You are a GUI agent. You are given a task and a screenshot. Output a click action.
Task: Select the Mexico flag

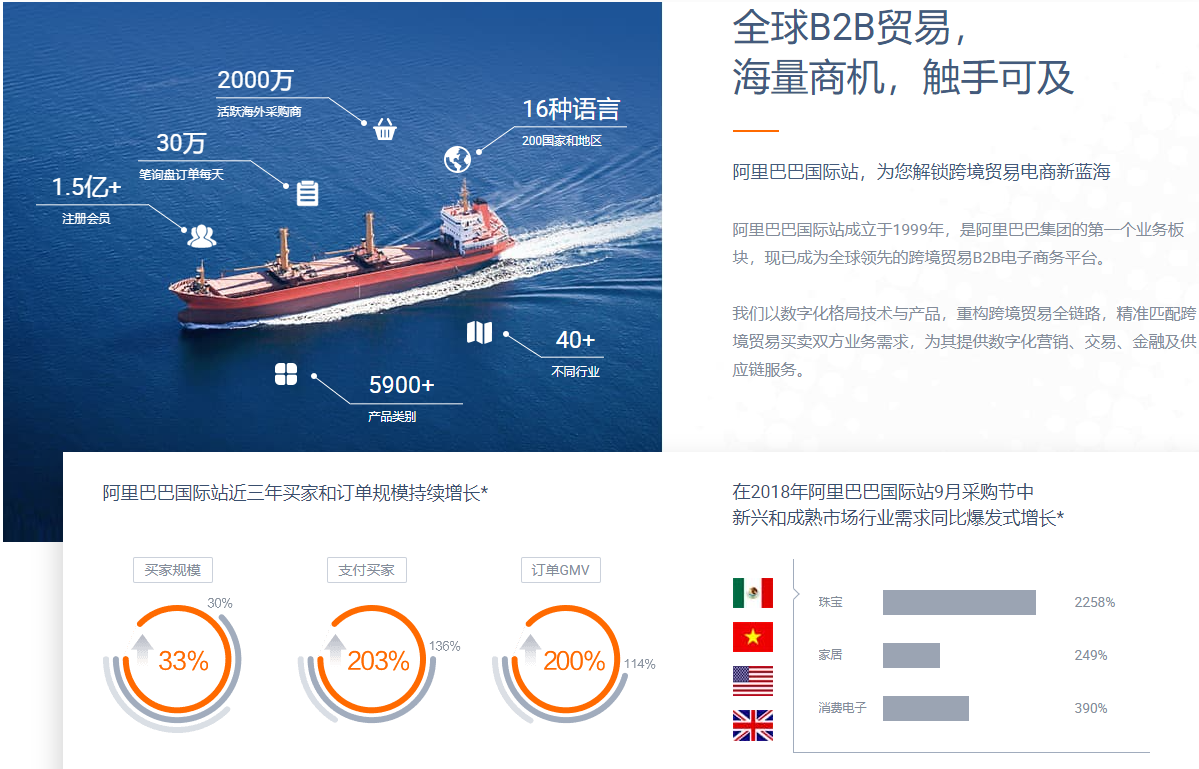(752, 593)
